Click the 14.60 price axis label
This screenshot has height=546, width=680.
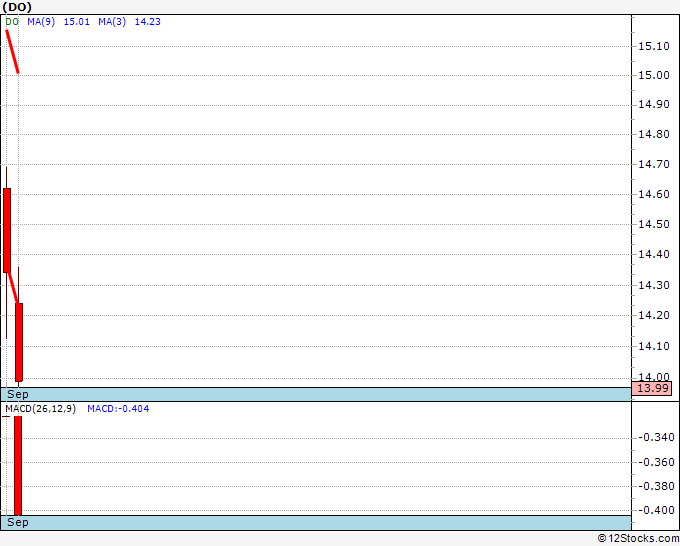point(654,194)
